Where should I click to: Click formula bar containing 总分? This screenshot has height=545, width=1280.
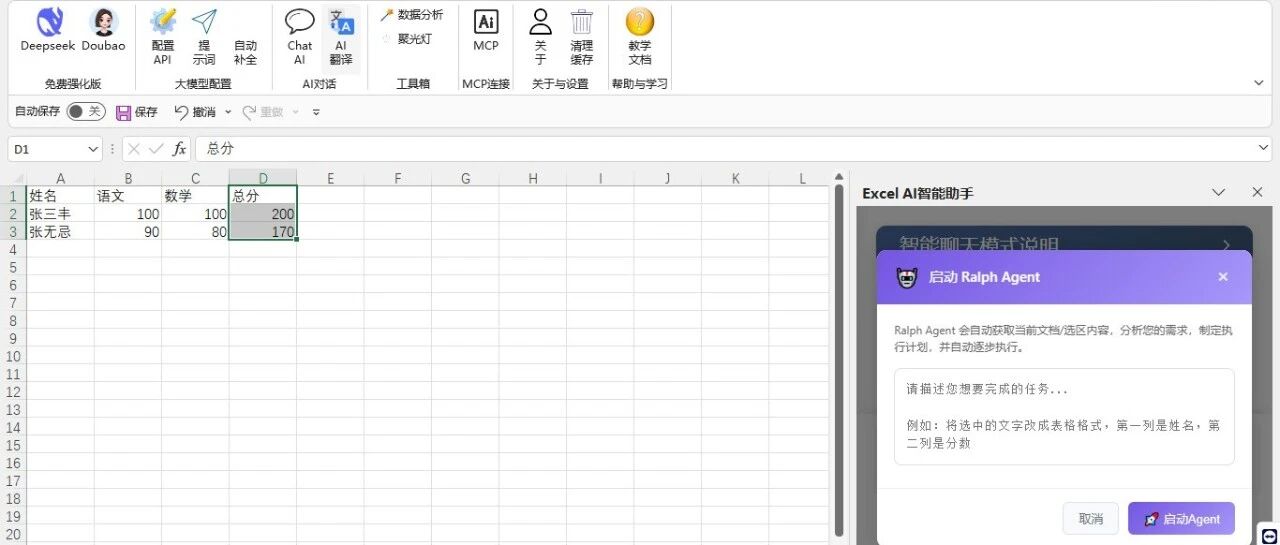tap(724, 149)
